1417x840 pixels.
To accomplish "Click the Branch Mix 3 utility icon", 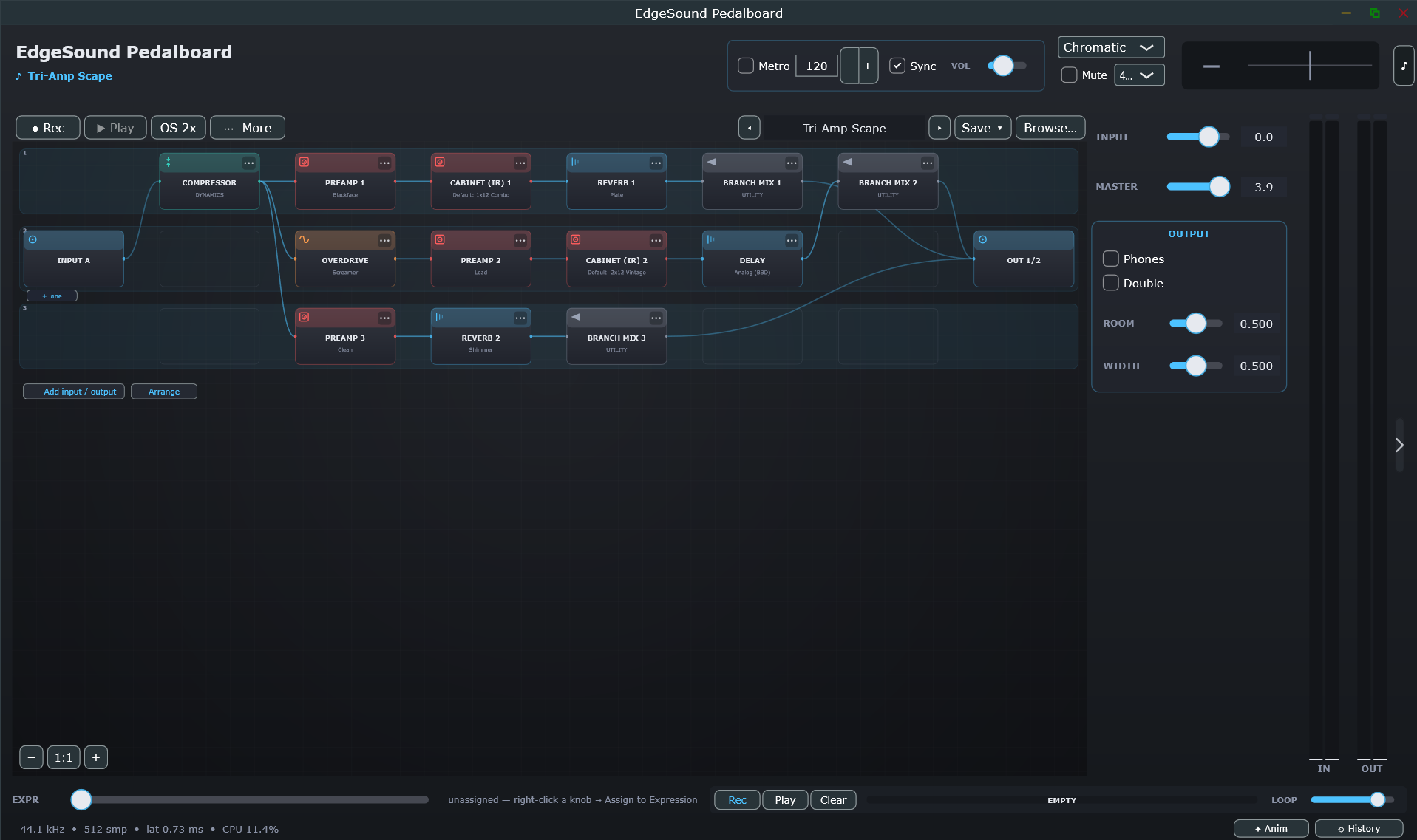I will pyautogui.click(x=576, y=317).
